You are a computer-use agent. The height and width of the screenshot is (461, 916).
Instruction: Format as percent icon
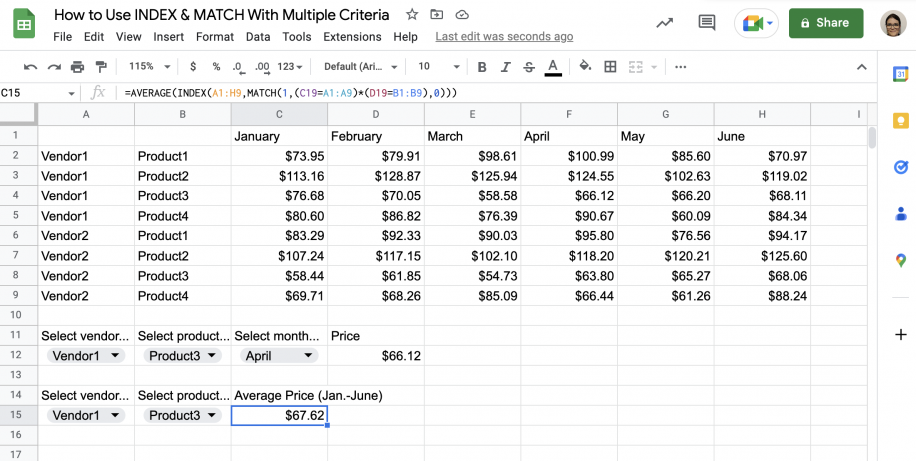click(x=216, y=67)
